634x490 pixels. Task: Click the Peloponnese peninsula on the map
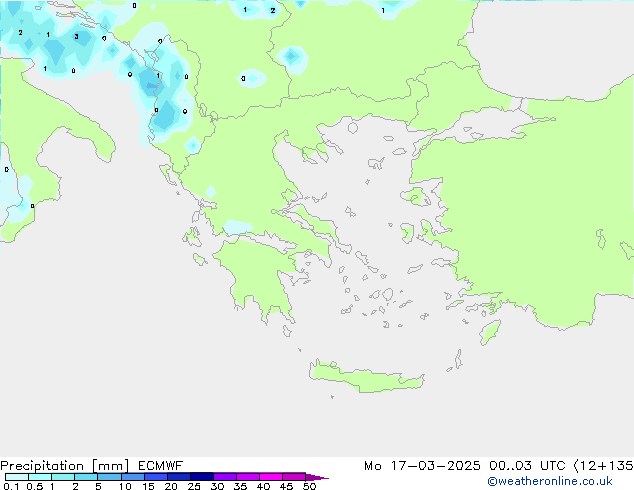pyautogui.click(x=259, y=275)
